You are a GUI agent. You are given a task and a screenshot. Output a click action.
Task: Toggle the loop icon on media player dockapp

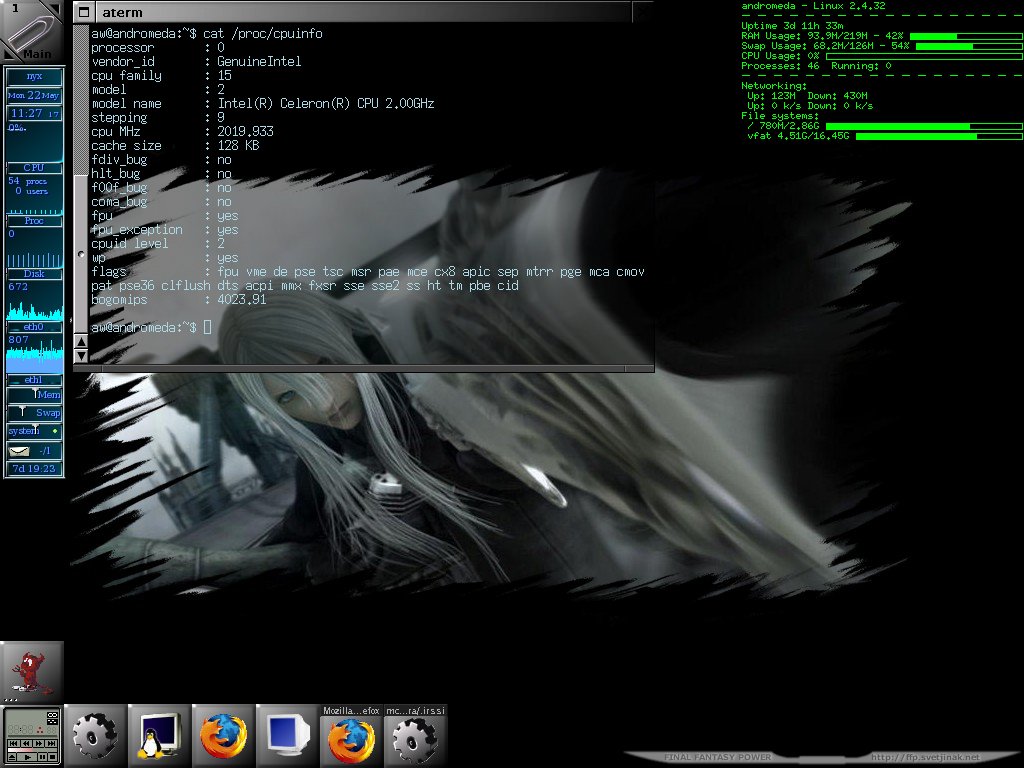pyautogui.click(x=52, y=715)
